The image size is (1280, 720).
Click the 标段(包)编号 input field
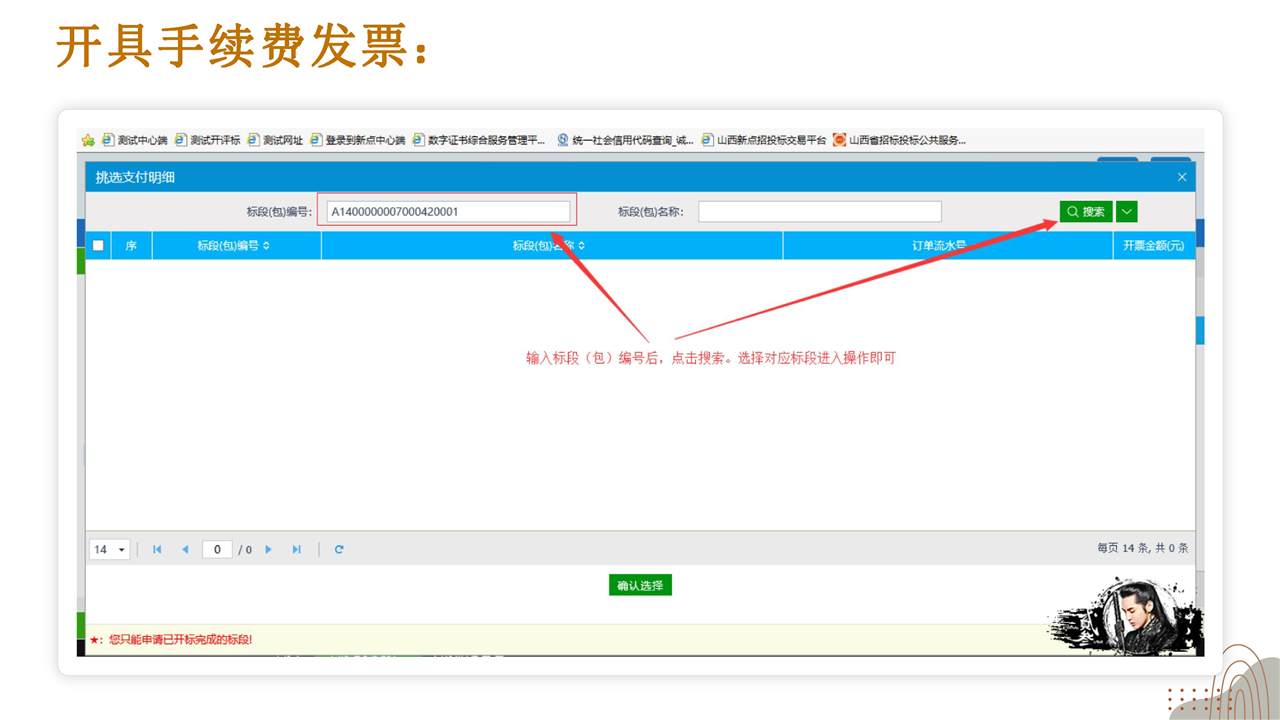point(448,212)
